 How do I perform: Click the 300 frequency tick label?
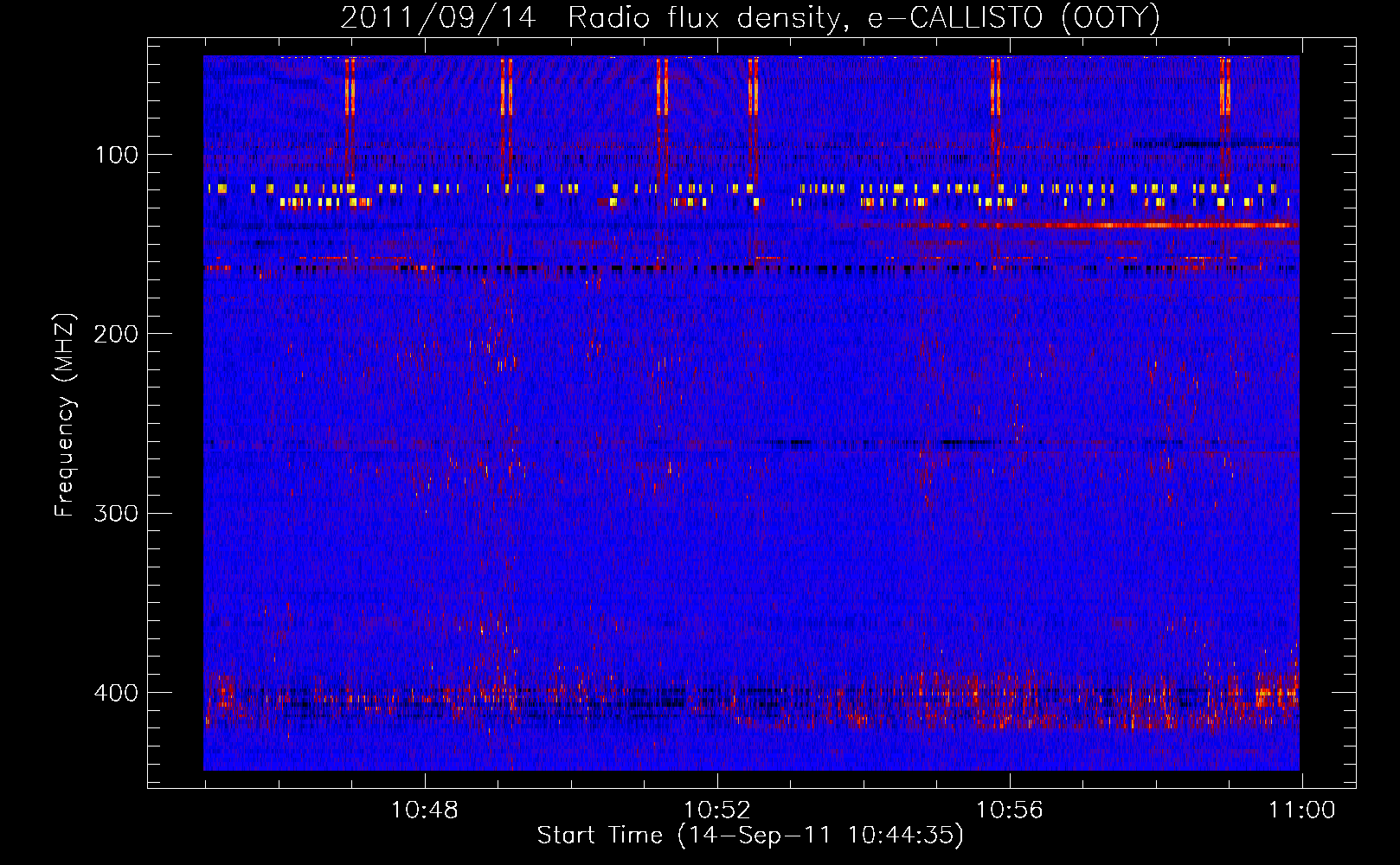(116, 513)
